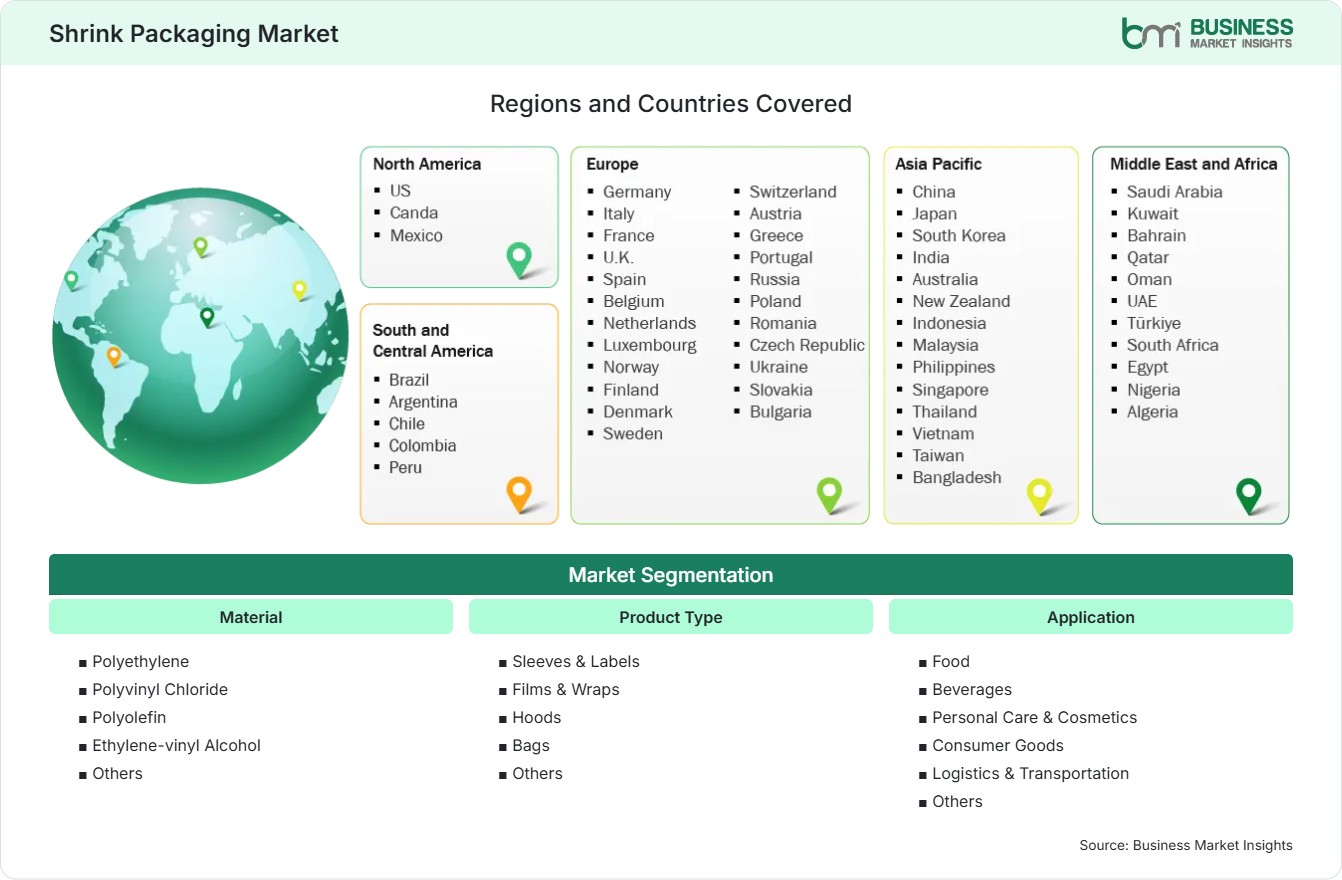1342x880 pixels.
Task: Click Saudi Arabia in Middle East list
Action: (1175, 191)
